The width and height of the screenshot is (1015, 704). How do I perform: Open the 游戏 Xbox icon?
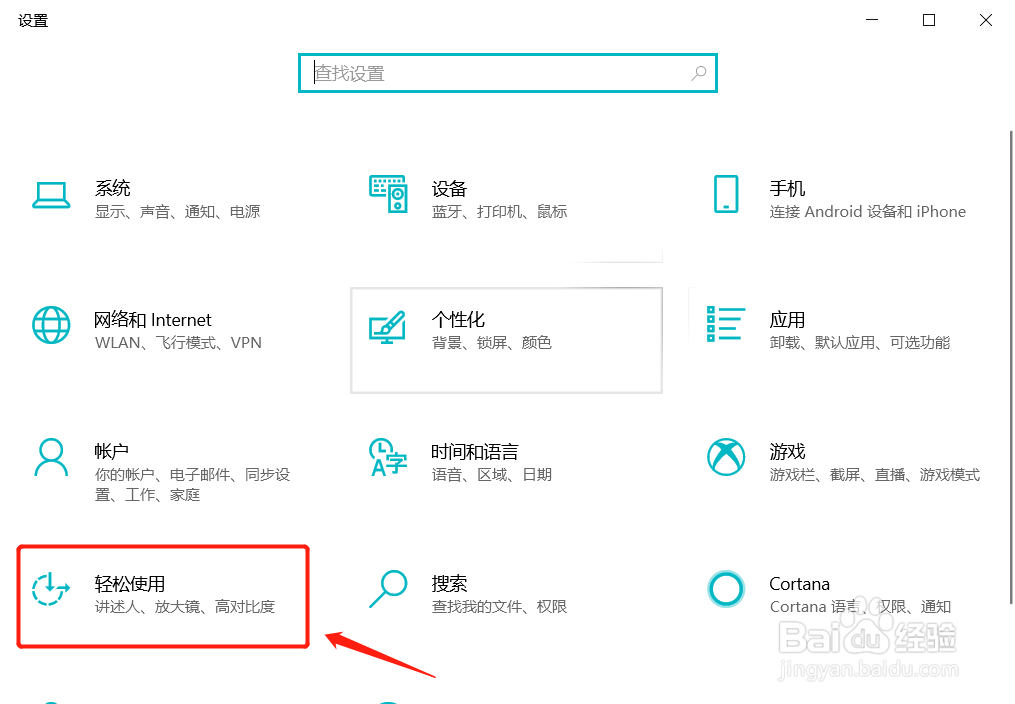click(726, 457)
